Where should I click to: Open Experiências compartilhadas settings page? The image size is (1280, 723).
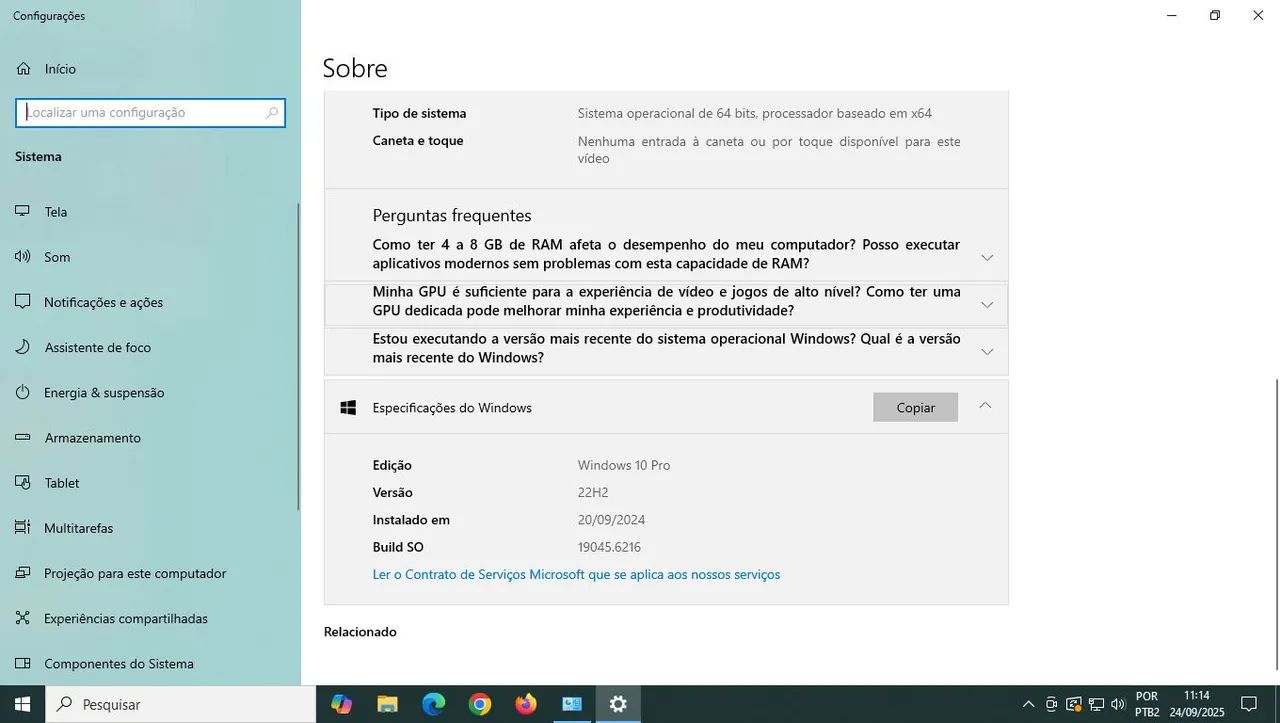click(x=126, y=618)
